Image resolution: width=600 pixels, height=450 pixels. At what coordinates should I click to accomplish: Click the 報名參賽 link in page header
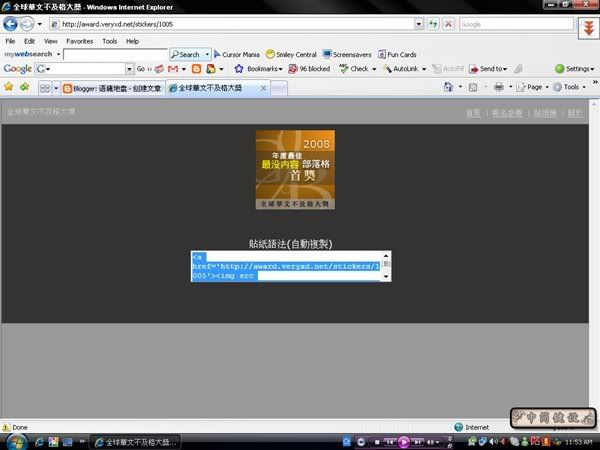507,113
